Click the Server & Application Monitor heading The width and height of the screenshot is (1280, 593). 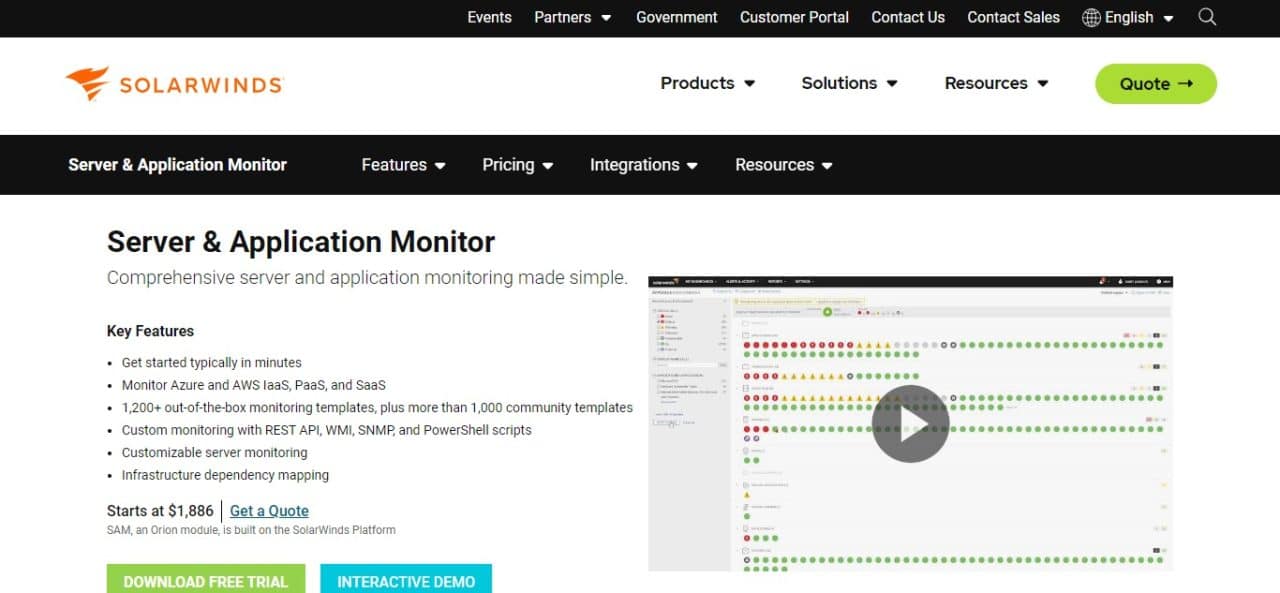click(x=301, y=242)
